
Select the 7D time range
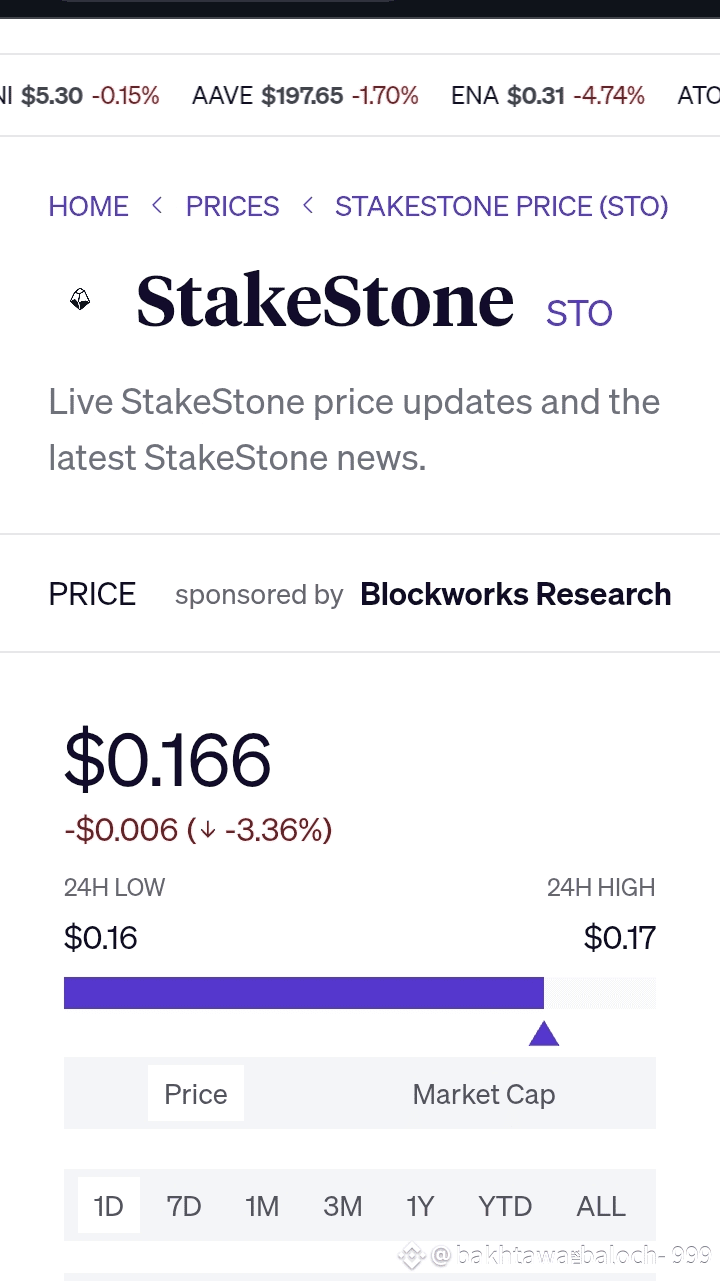click(x=184, y=1206)
